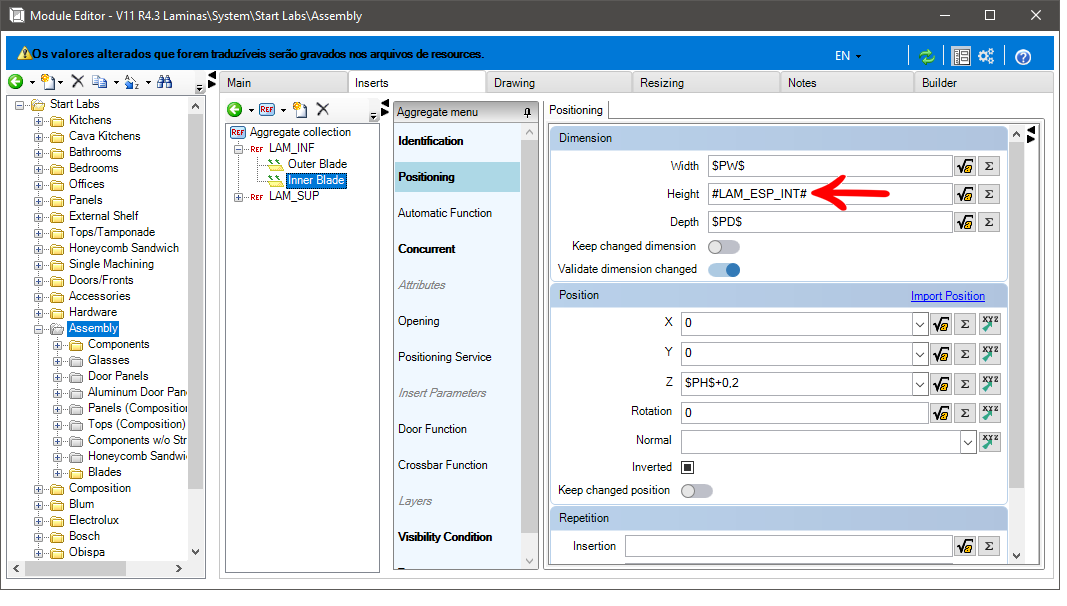Open the help question mark icon
This screenshot has width=1067, height=606.
[1023, 57]
